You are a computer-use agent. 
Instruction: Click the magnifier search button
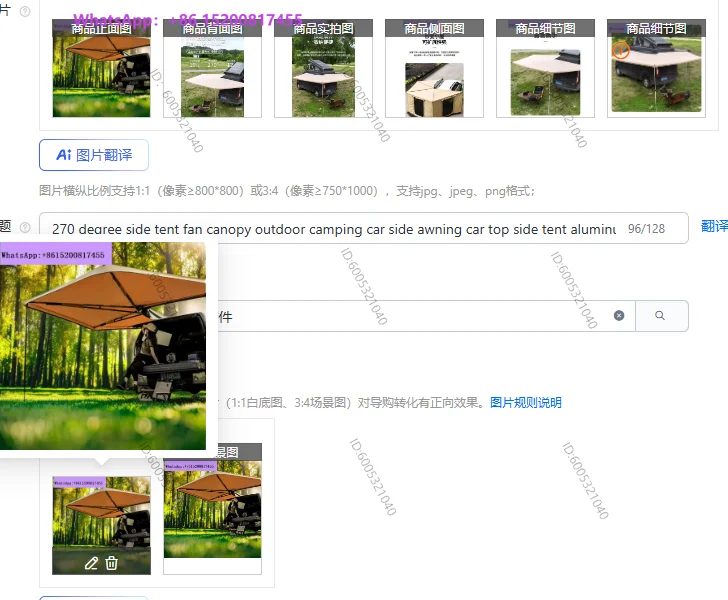click(660, 316)
